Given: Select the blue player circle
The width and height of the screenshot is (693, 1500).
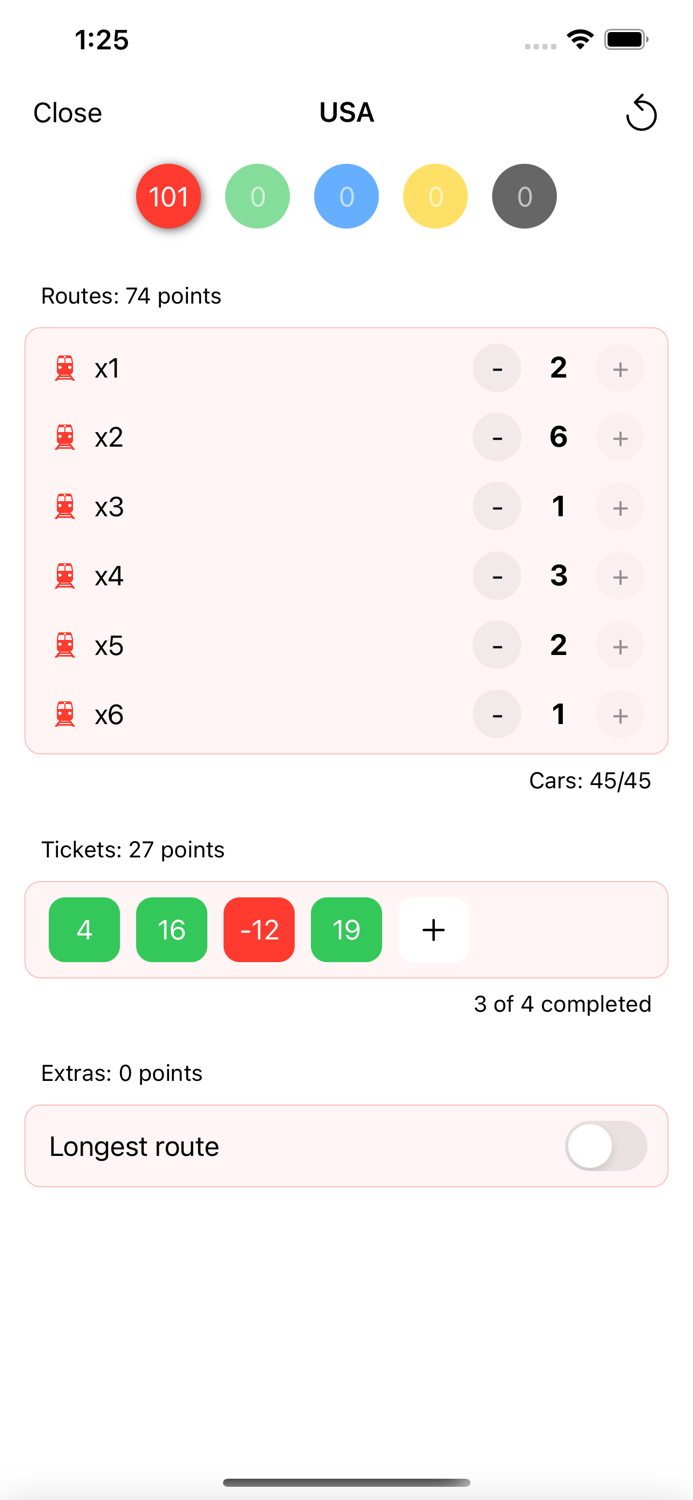Looking at the screenshot, I should 346,196.
